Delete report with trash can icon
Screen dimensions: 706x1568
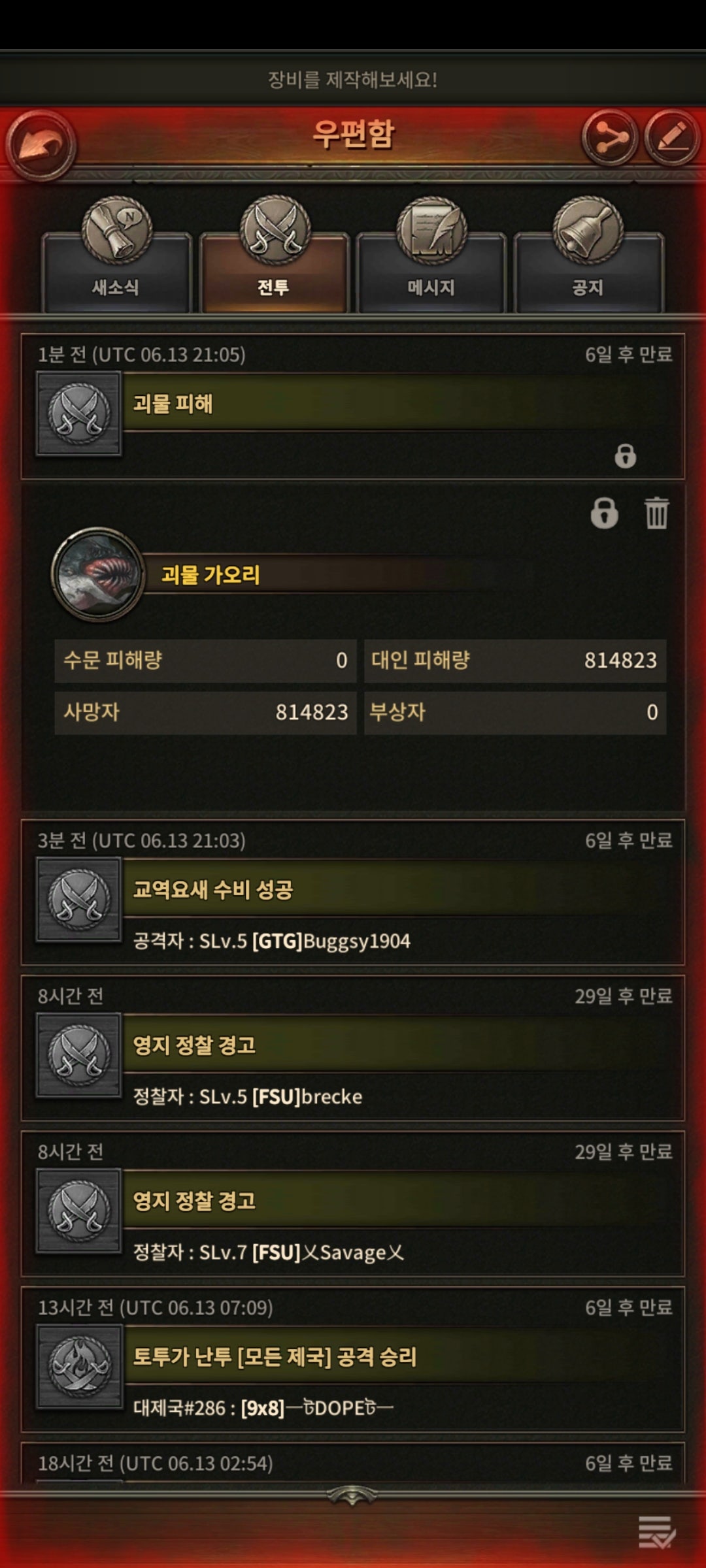656,512
